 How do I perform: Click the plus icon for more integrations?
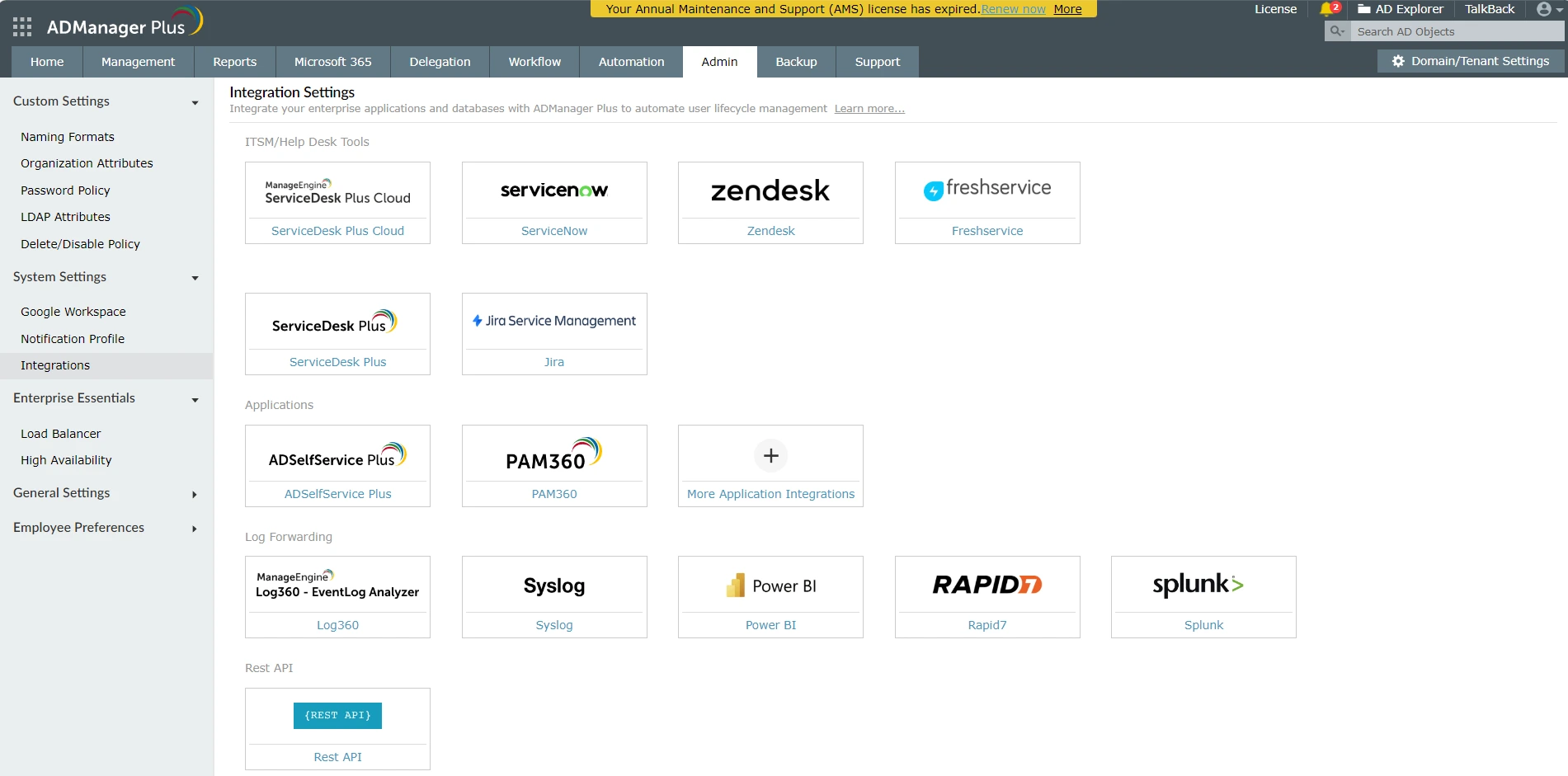[770, 455]
